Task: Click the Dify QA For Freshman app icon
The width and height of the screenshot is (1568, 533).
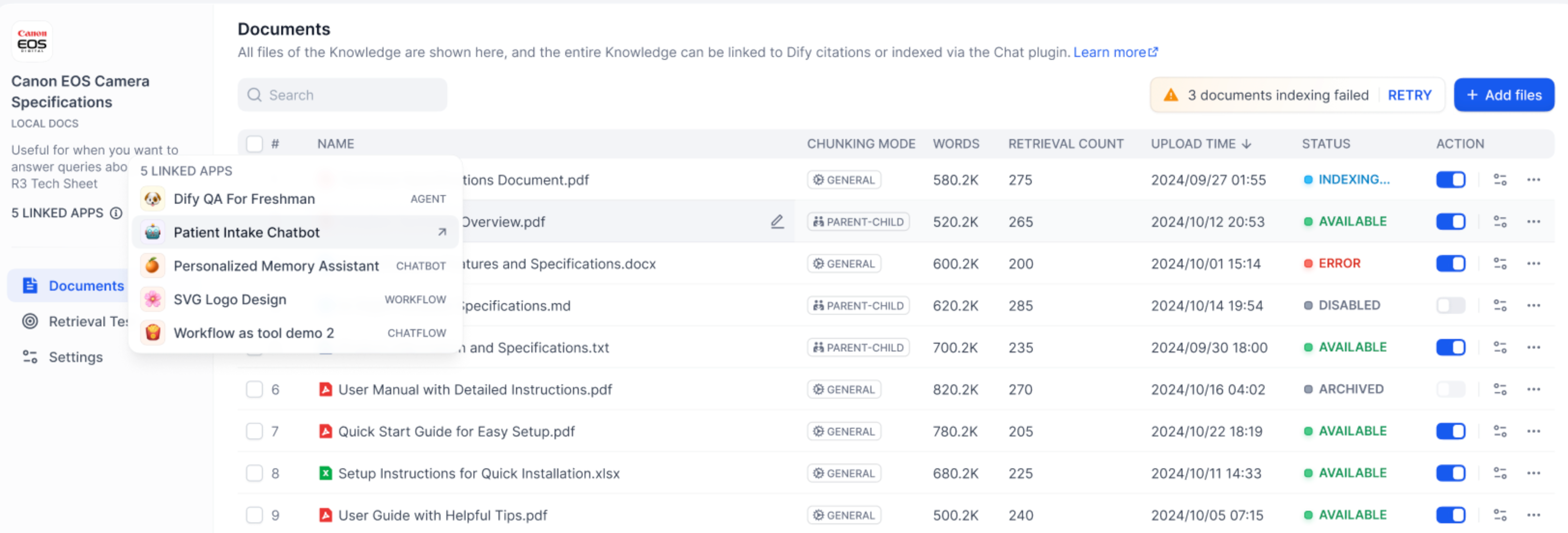Action: coord(153,199)
